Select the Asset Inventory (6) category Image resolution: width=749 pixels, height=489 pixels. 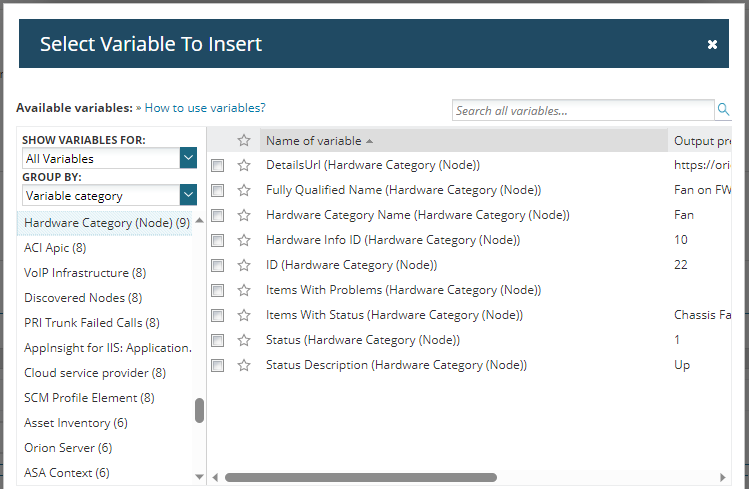coord(69,423)
